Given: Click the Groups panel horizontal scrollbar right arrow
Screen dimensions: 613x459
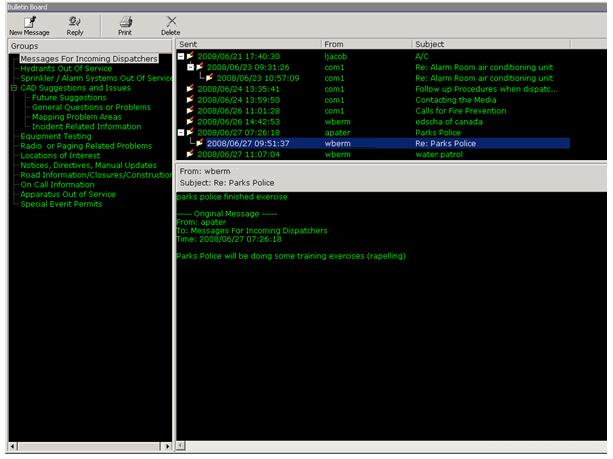Looking at the screenshot, I should 167,446.
